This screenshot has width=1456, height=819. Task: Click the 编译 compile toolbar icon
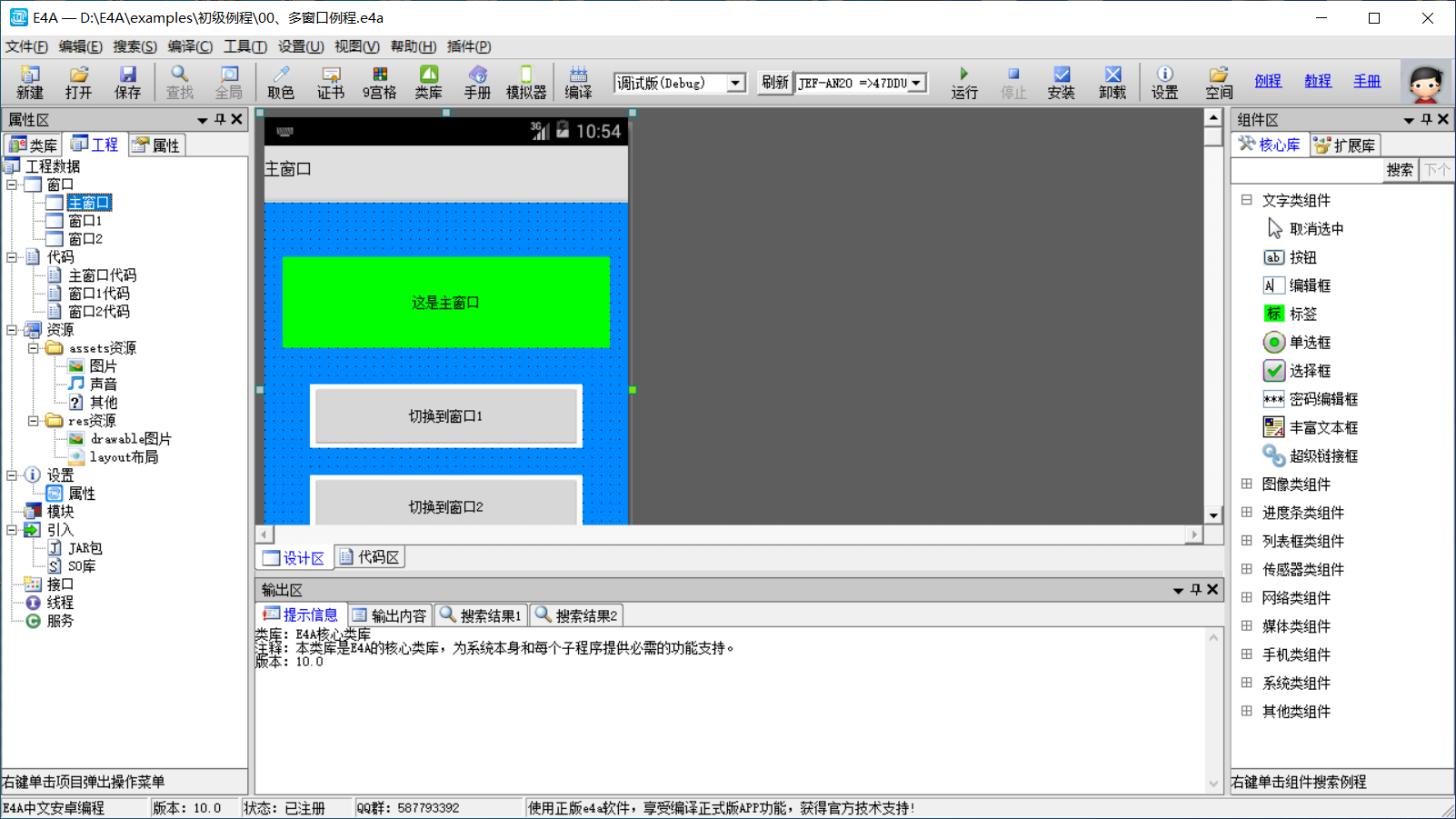tap(578, 82)
